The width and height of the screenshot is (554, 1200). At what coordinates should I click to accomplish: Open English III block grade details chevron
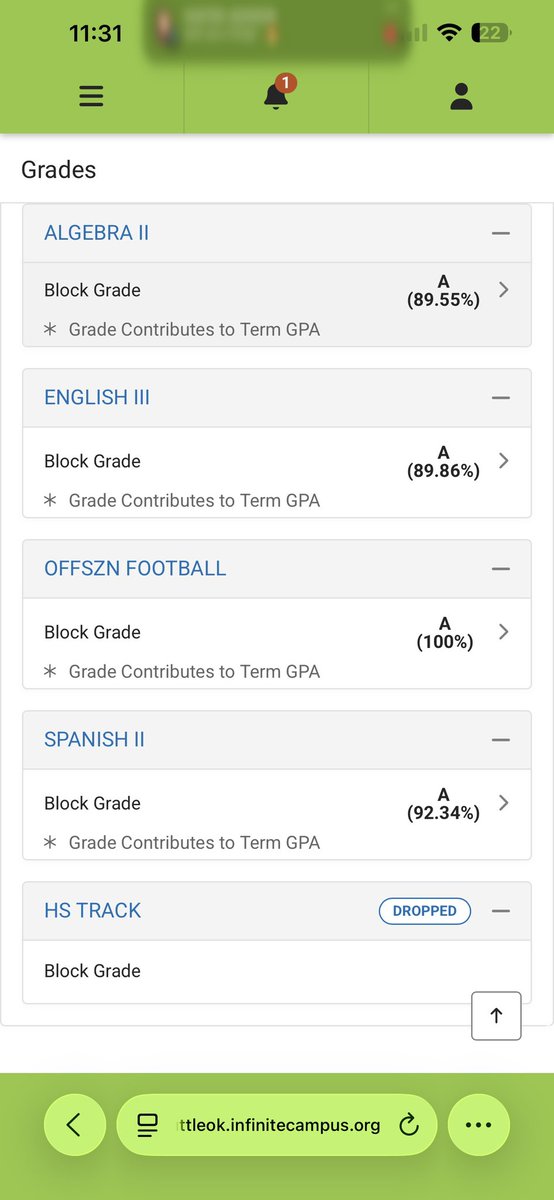pos(504,461)
